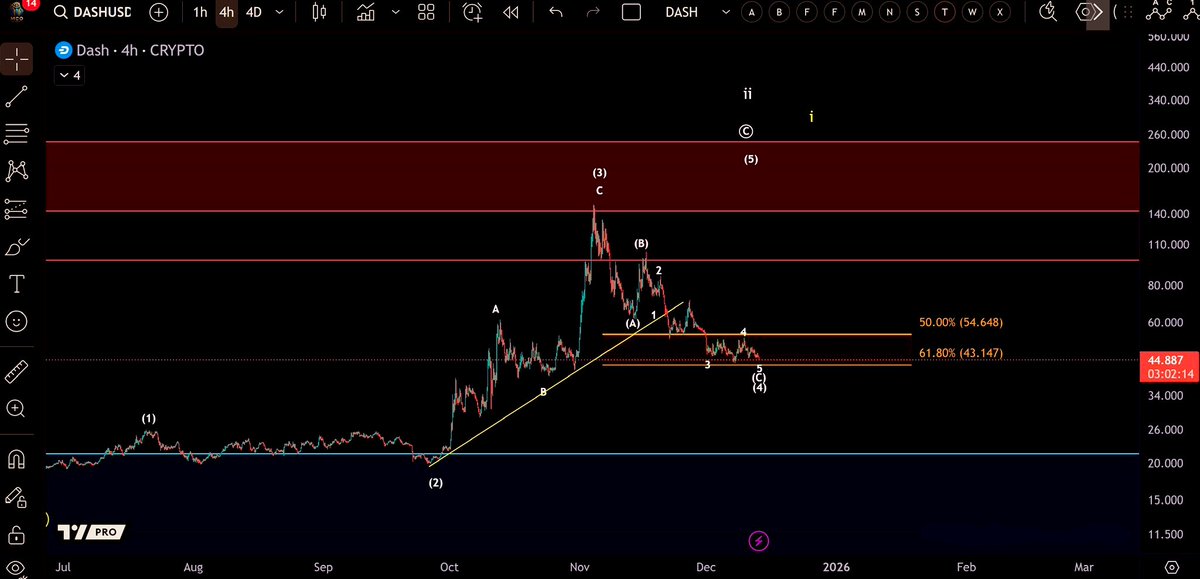This screenshot has width=1200, height=579.
Task: Select the circled W shortcut button
Action: (972, 12)
